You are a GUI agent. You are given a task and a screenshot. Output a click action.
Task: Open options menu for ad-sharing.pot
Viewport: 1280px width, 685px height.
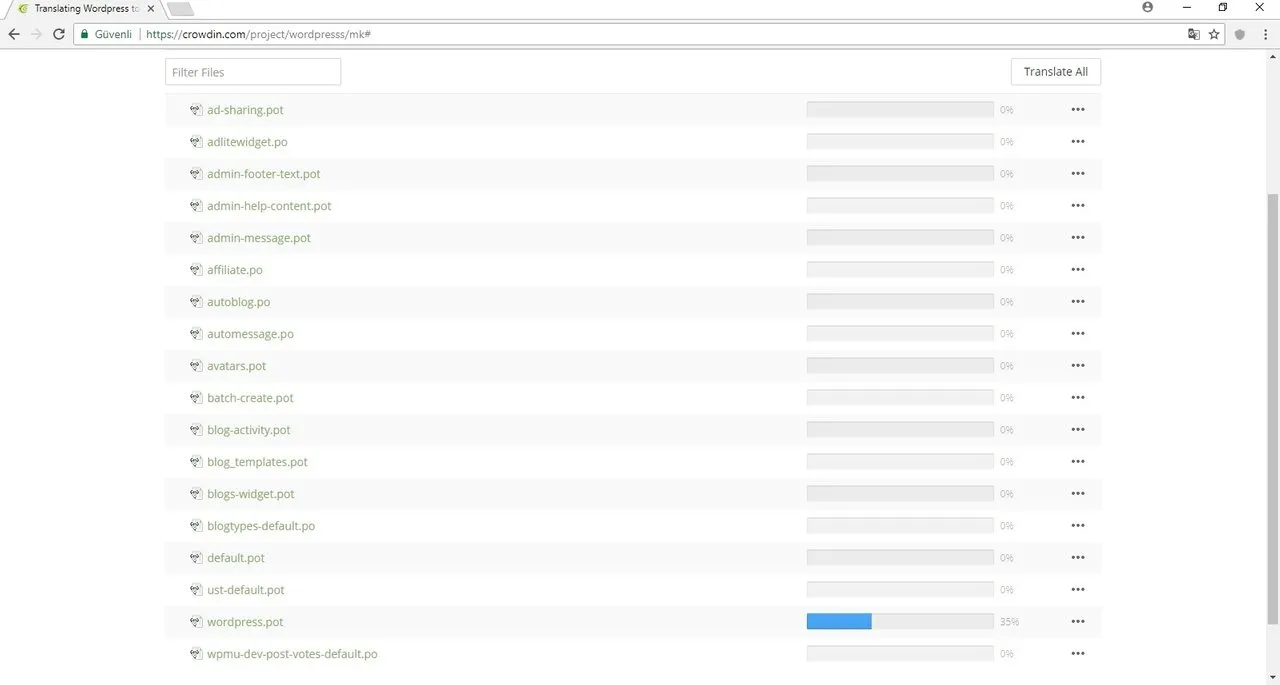tap(1077, 110)
